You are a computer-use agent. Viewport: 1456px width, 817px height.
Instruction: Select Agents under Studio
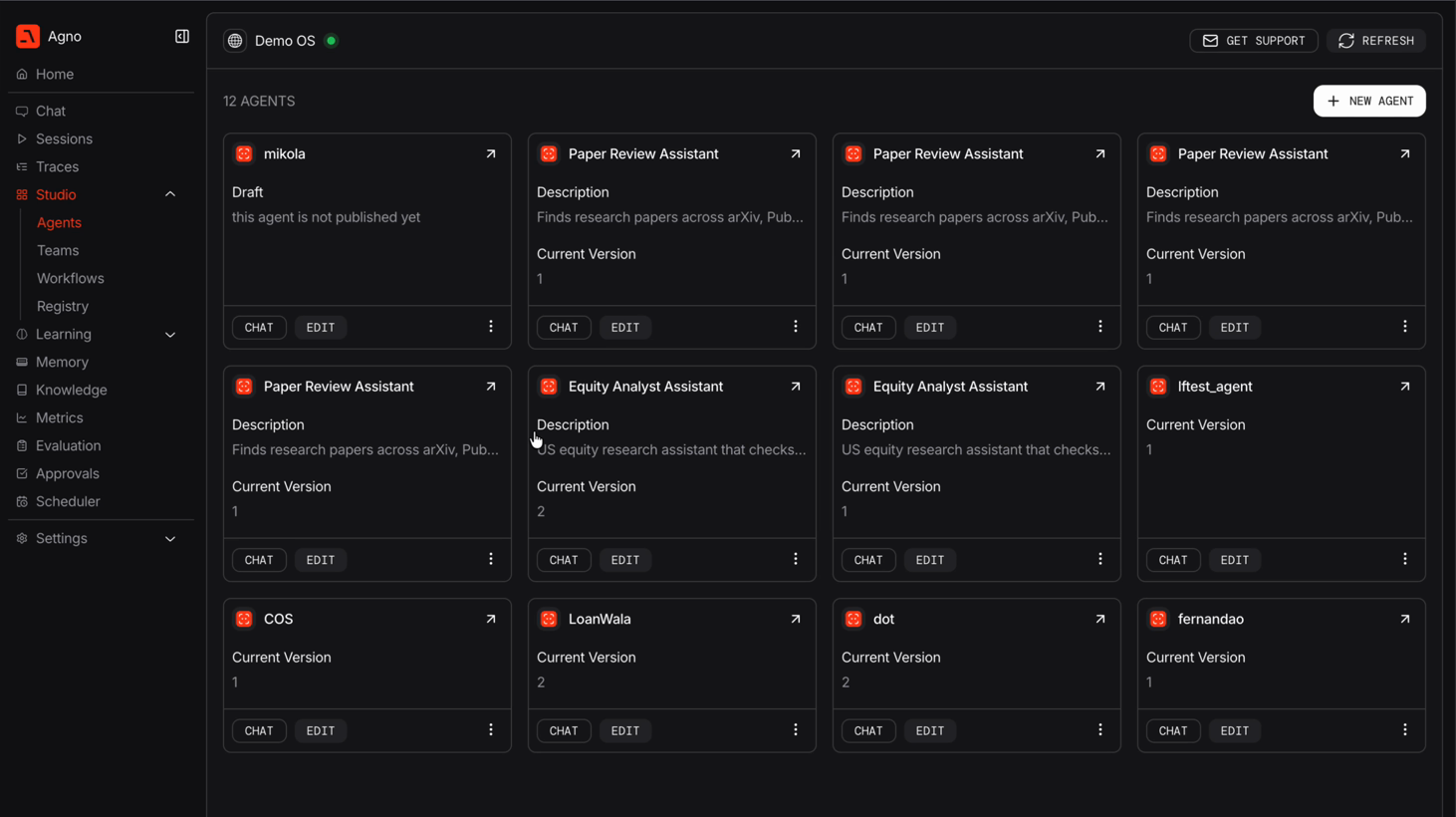(59, 223)
